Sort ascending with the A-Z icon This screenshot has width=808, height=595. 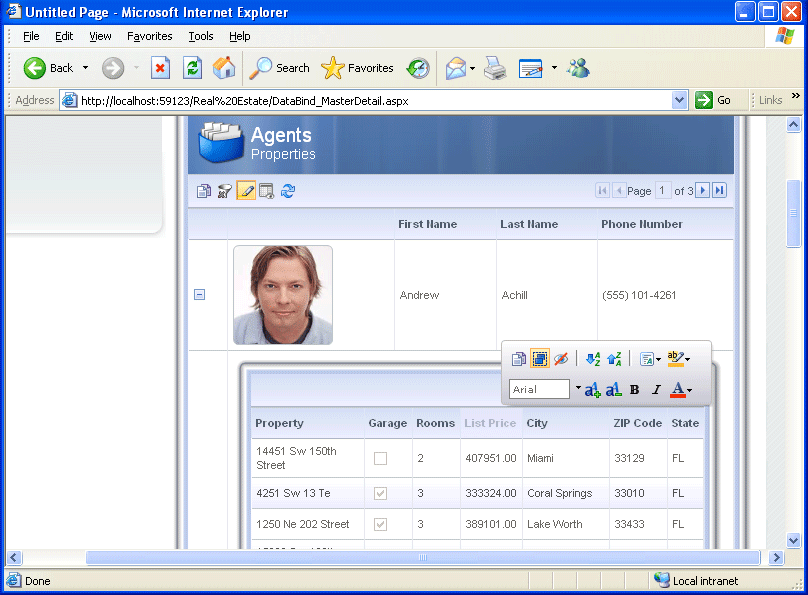(x=593, y=359)
